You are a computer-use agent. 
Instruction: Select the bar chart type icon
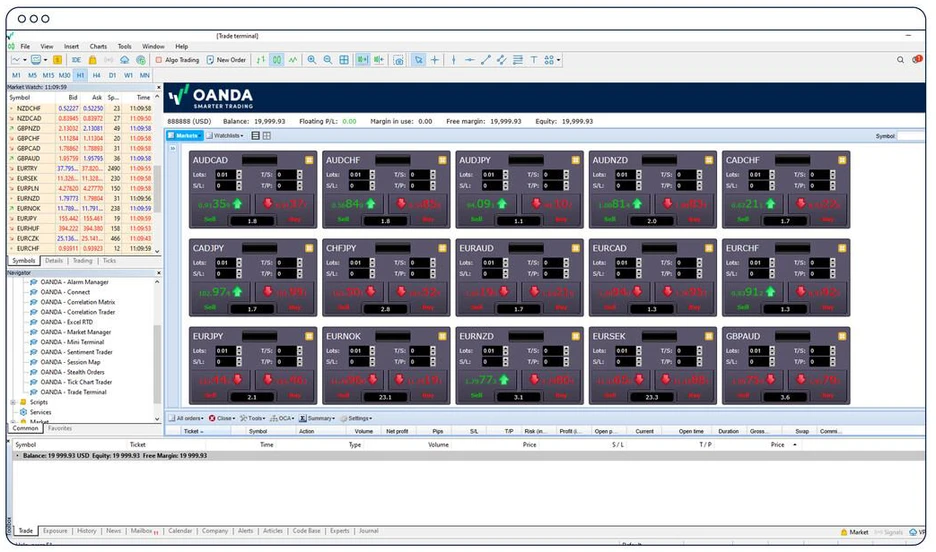click(261, 60)
